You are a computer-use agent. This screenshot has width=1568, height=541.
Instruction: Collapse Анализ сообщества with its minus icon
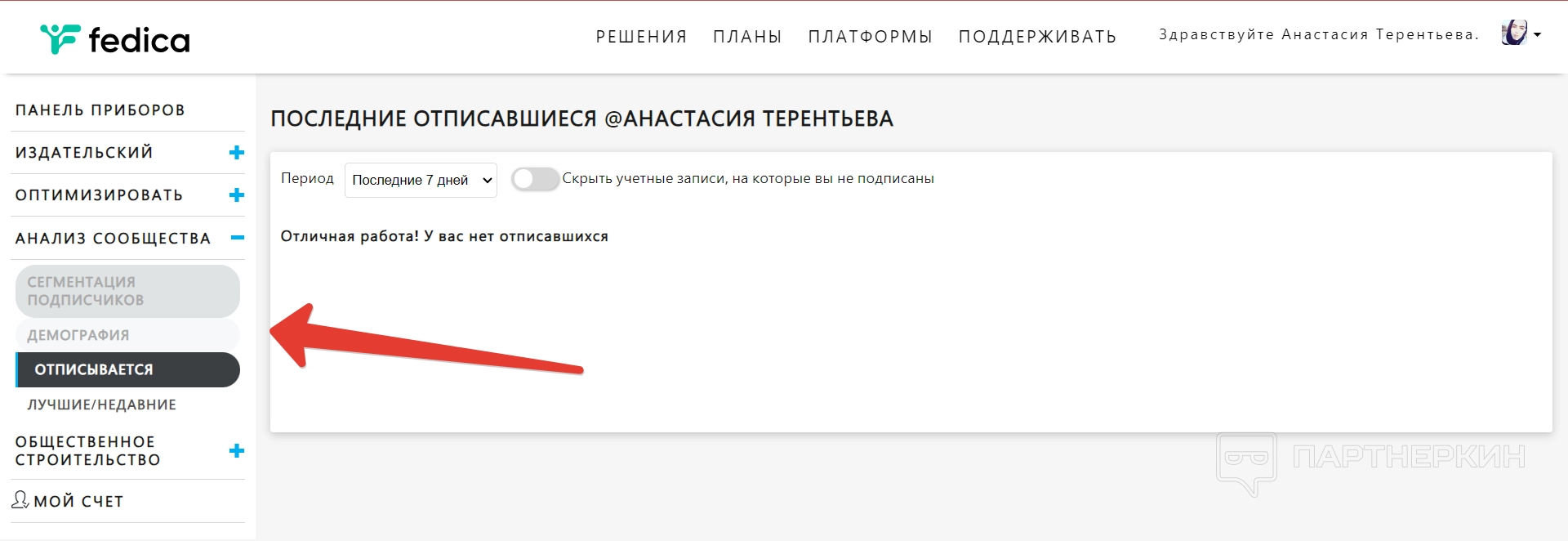click(237, 238)
